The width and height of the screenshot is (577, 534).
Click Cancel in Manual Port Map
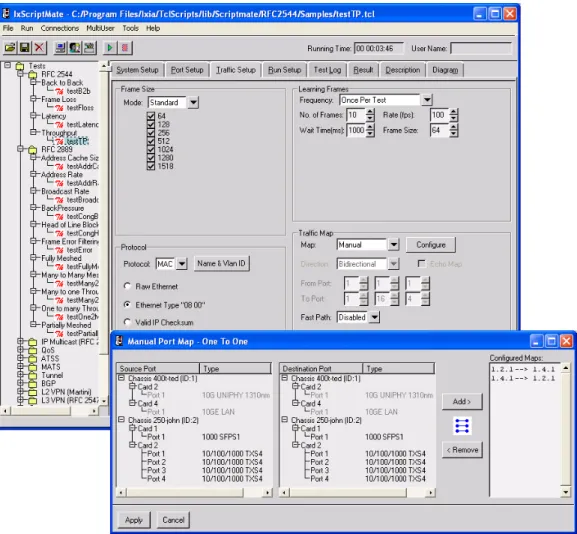[x=173, y=520]
